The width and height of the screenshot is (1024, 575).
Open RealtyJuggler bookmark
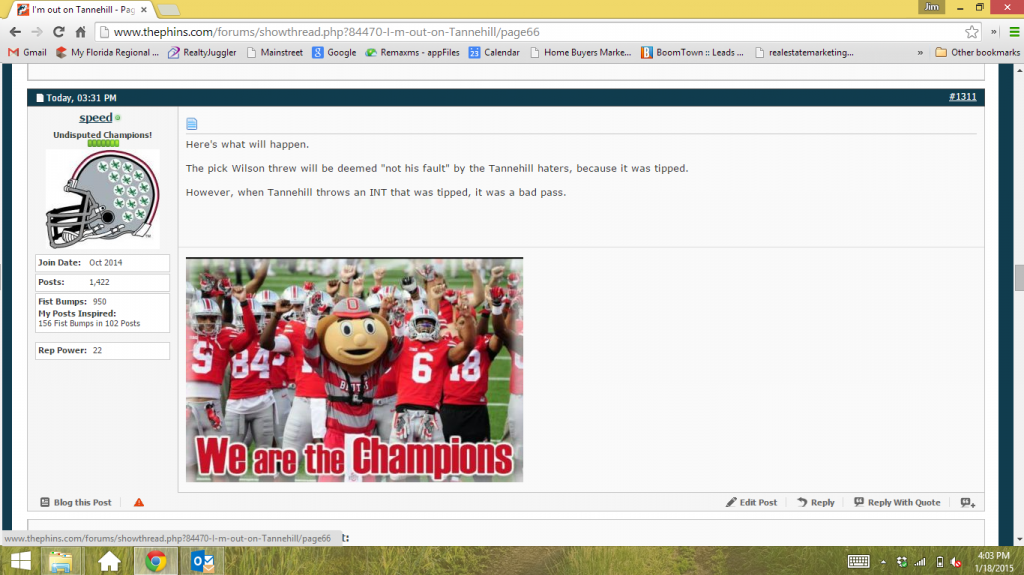click(202, 52)
